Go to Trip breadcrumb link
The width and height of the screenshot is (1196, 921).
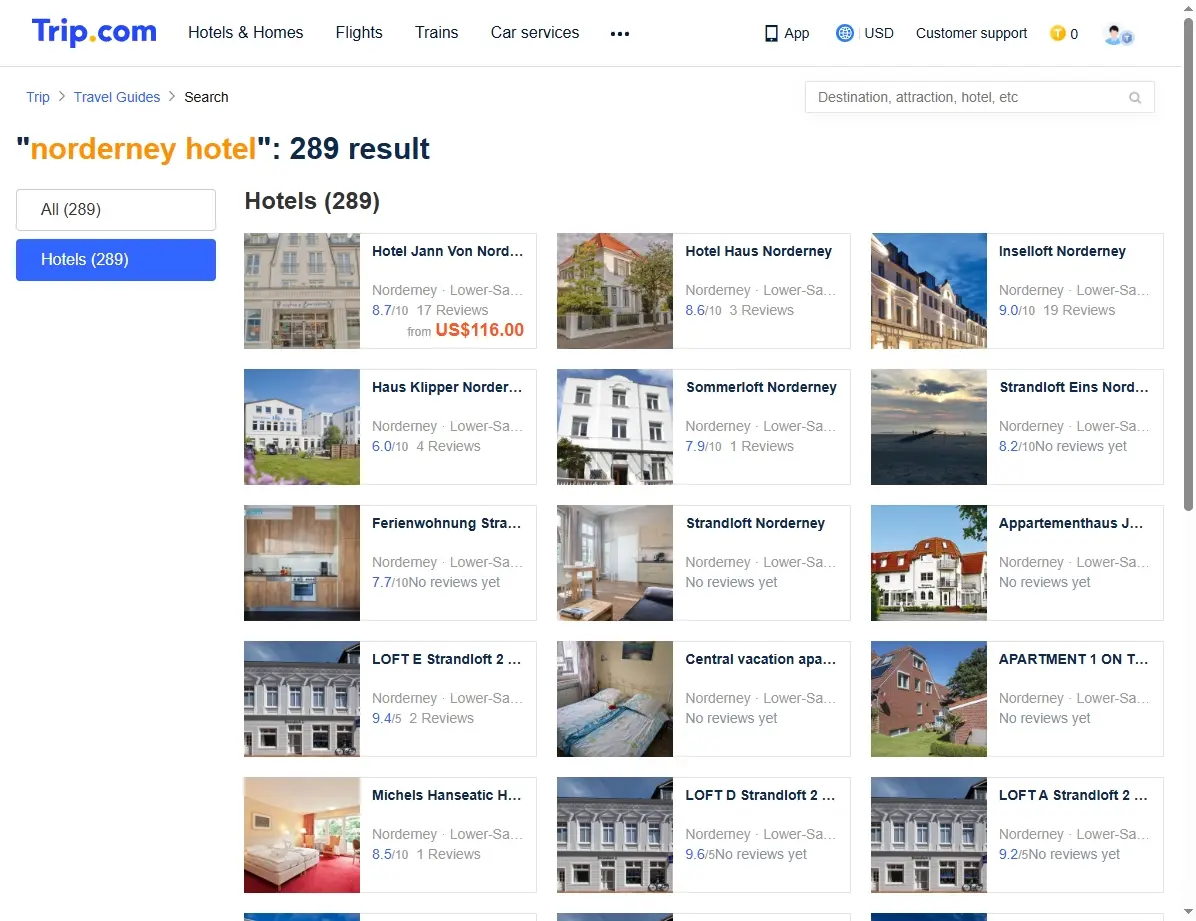tap(37, 97)
